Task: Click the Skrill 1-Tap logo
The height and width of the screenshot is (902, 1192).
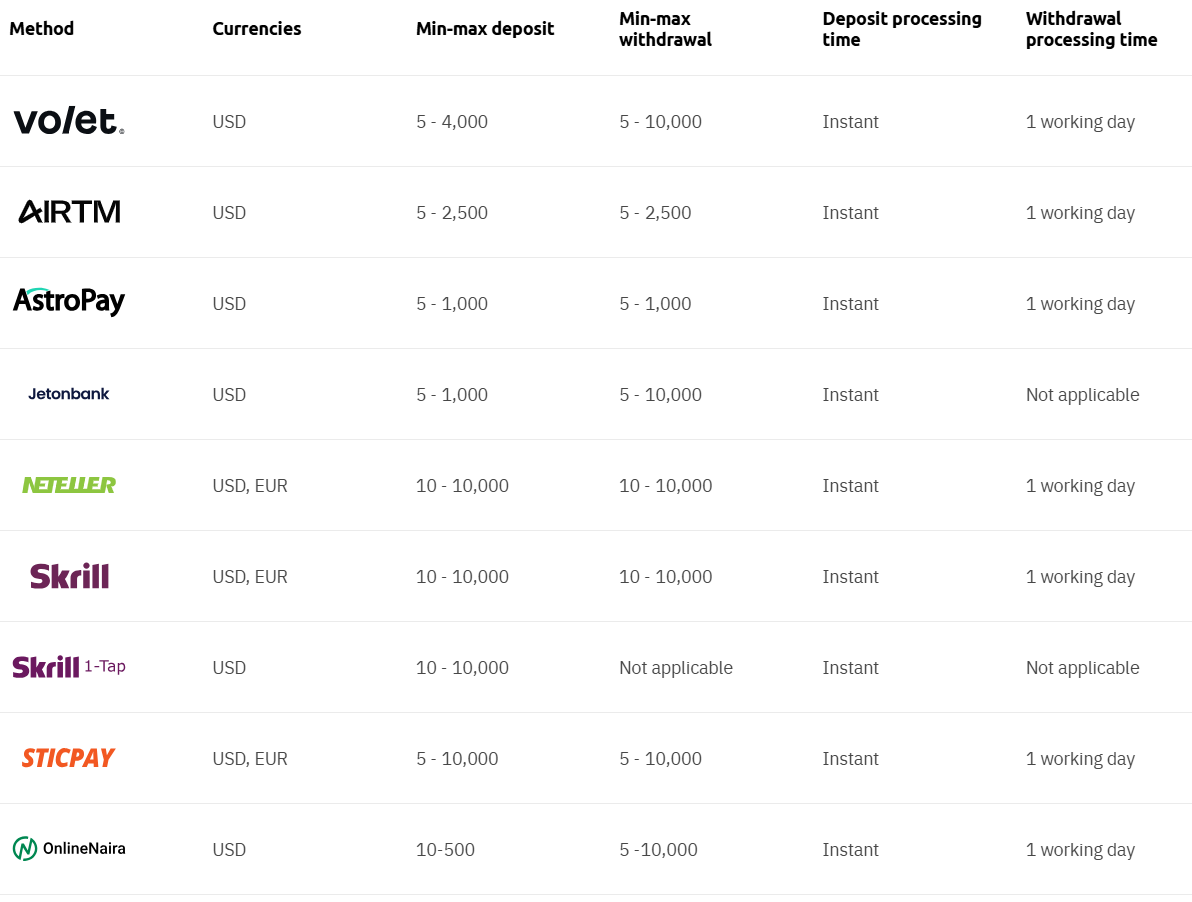Action: 69,667
